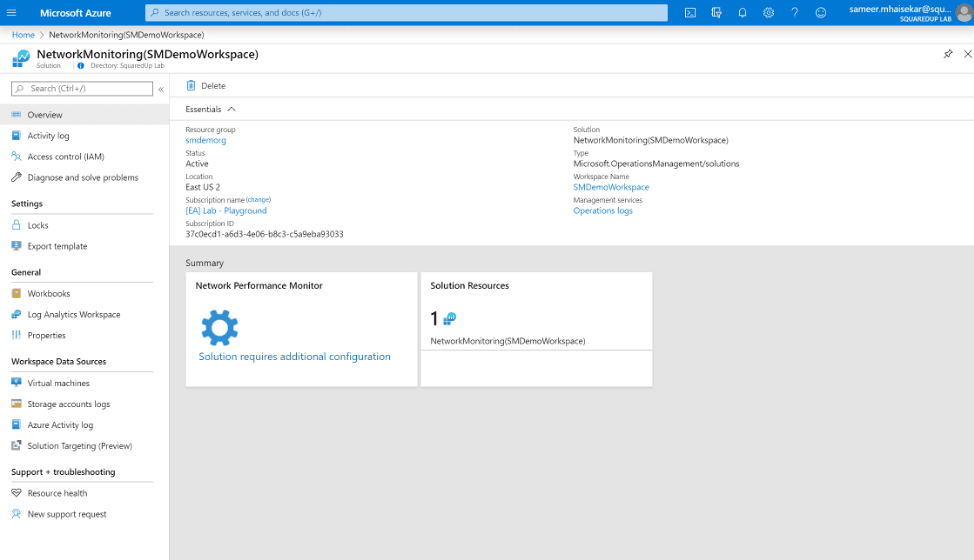This screenshot has height=560, width=974.
Task: Open the feedback smiley icon
Action: click(821, 13)
